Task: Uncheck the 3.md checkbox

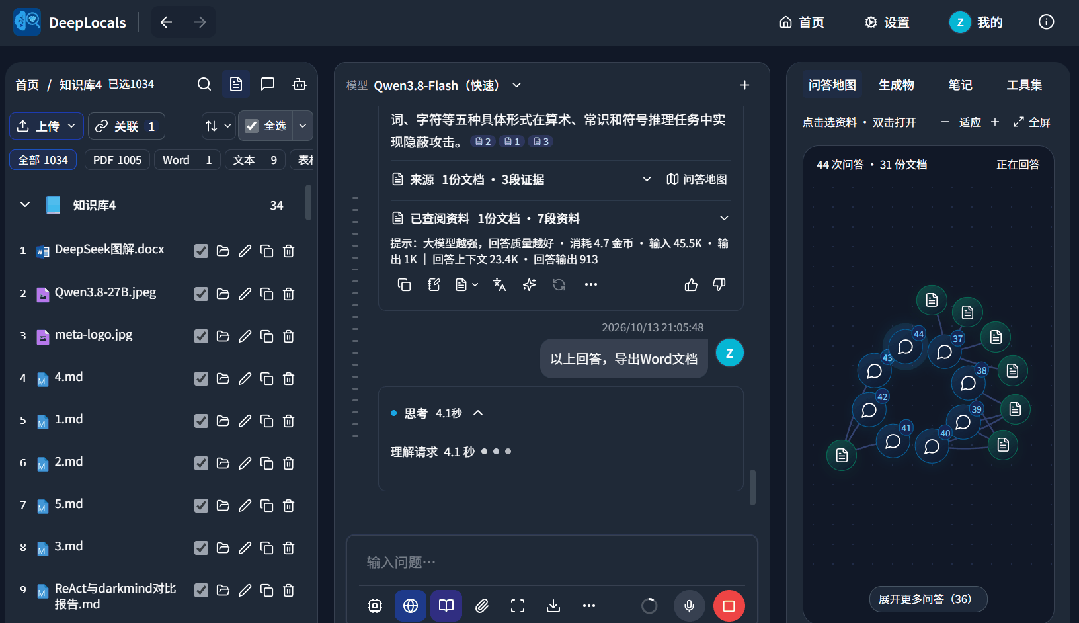Action: (x=201, y=548)
